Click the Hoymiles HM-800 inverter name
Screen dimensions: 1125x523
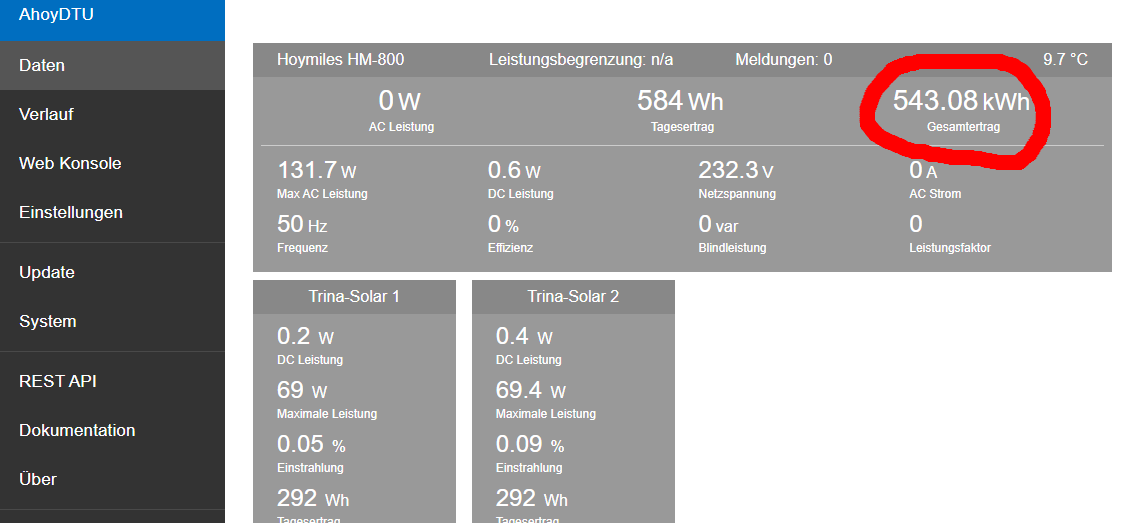click(x=340, y=60)
